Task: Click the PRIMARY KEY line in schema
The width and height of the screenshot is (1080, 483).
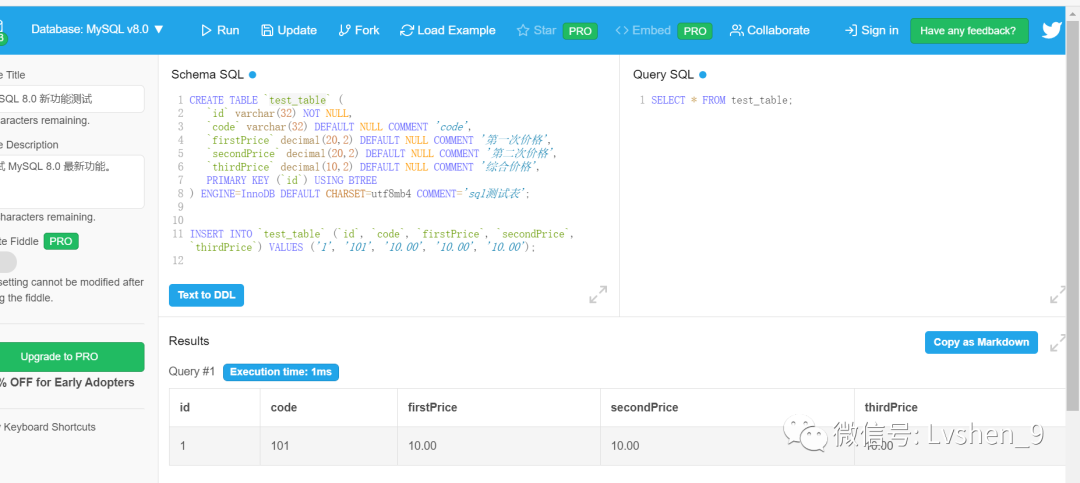Action: tap(291, 181)
